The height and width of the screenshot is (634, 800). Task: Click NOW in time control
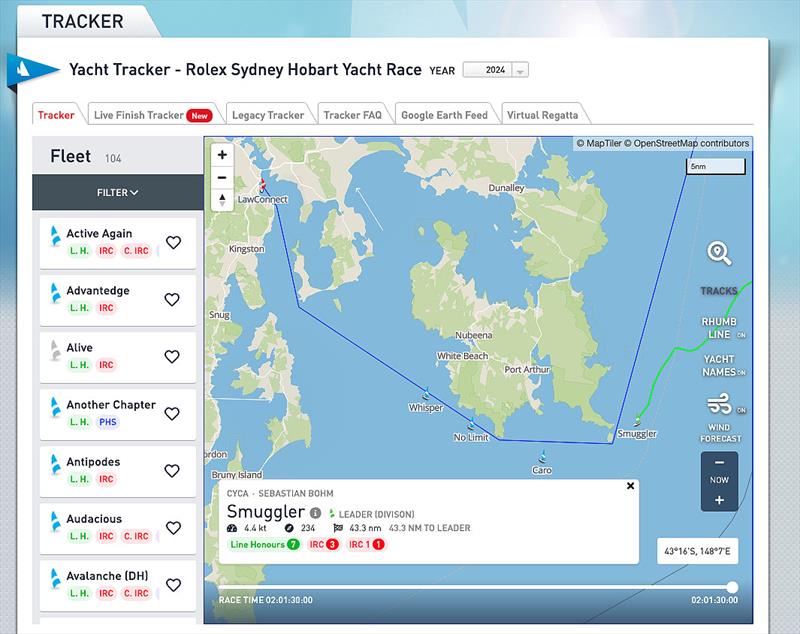coord(719,480)
